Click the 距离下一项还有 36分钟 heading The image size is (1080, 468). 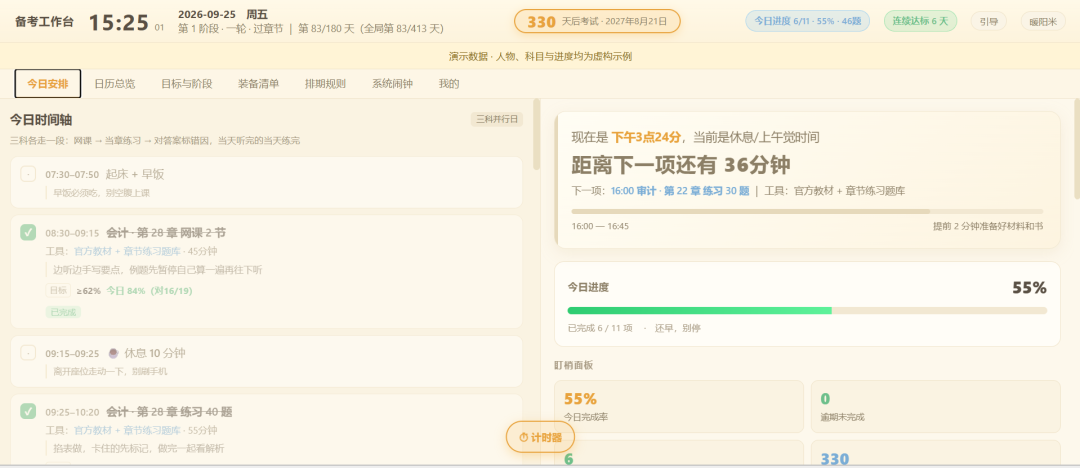[681, 165]
